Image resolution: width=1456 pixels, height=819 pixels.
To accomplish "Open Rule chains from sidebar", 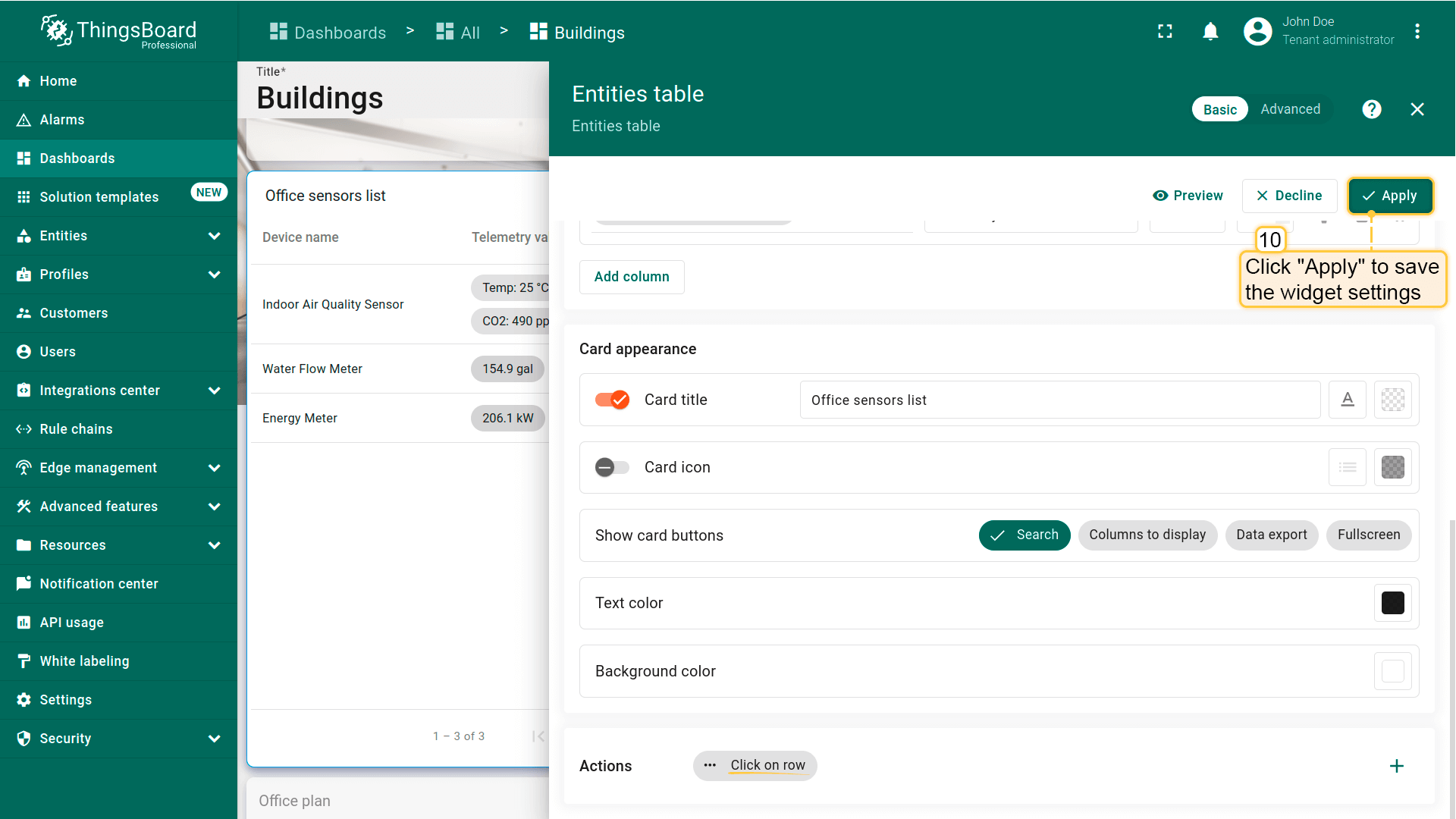I will [x=76, y=429].
